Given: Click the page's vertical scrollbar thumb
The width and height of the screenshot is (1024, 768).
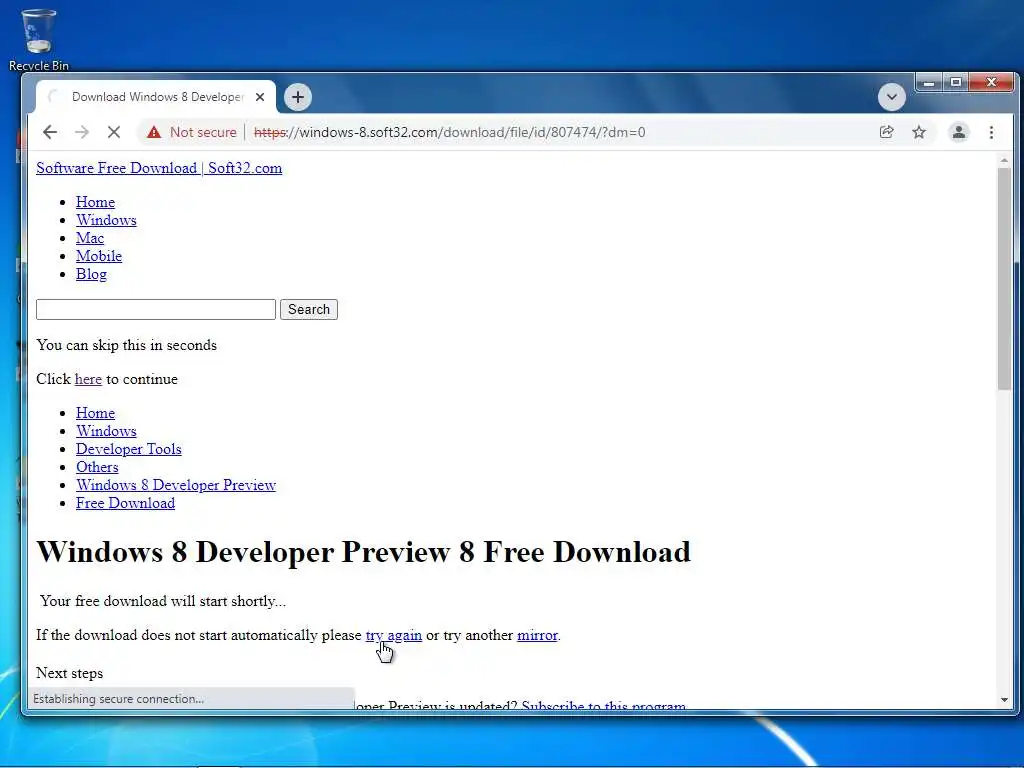Looking at the screenshot, I should (1004, 279).
